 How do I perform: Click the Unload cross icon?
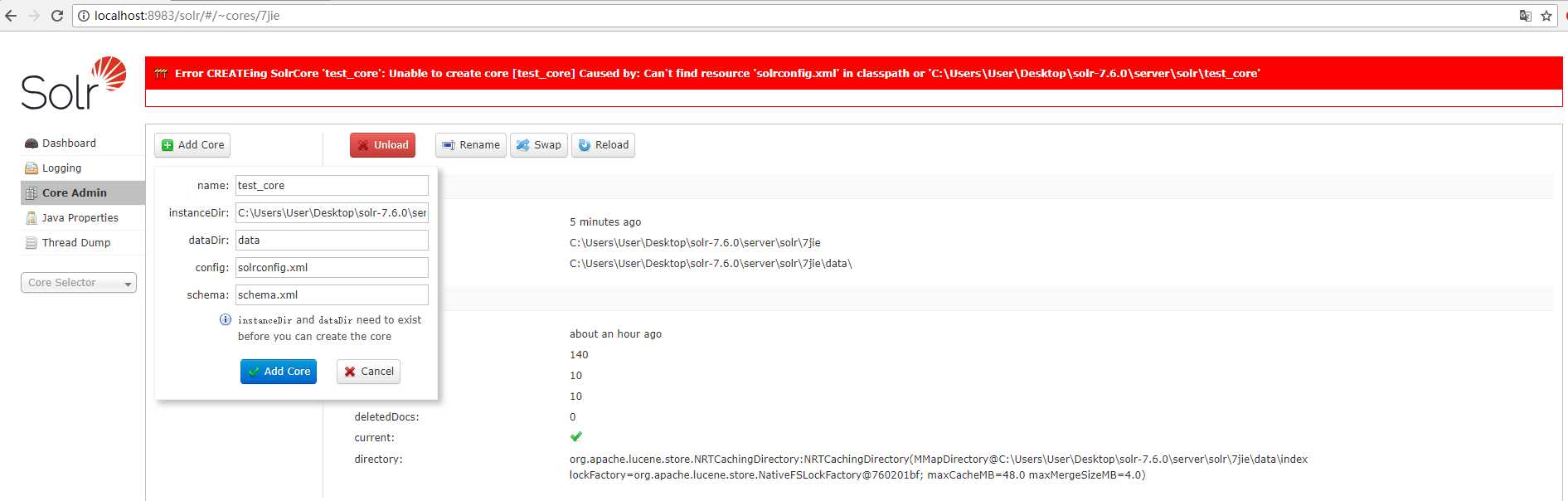point(363,145)
